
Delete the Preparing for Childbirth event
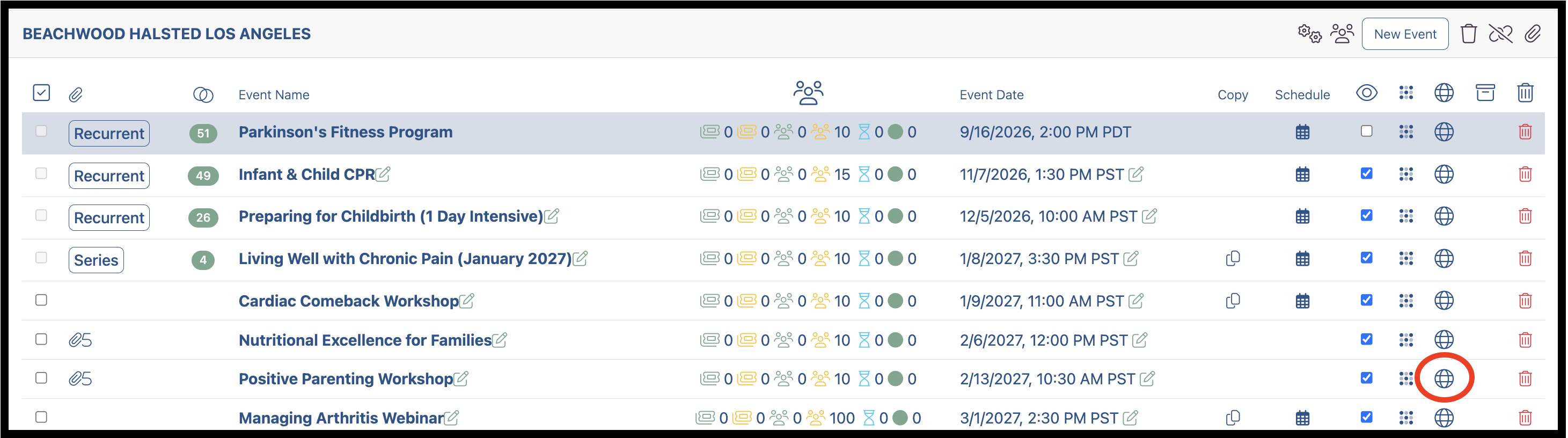[1525, 216]
